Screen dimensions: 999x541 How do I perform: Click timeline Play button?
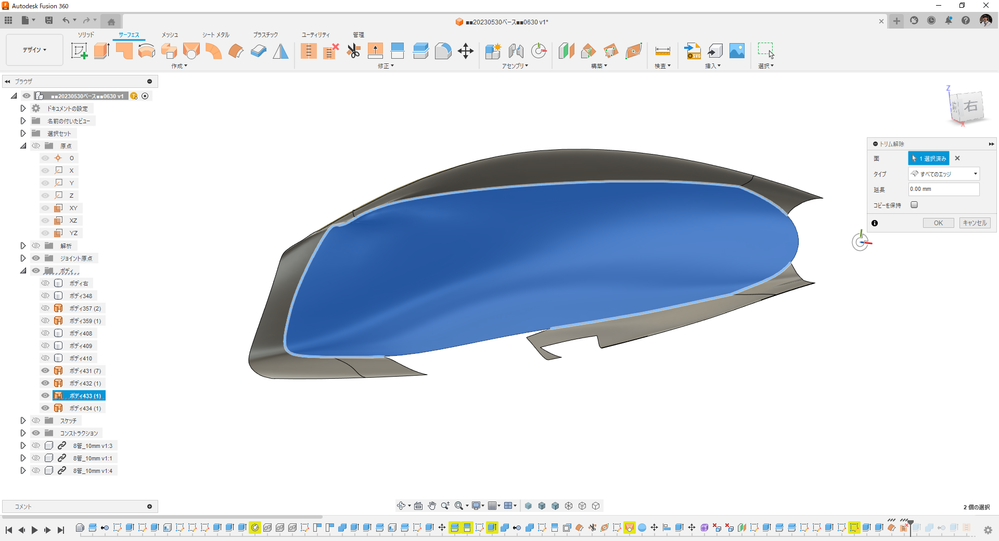point(34,530)
